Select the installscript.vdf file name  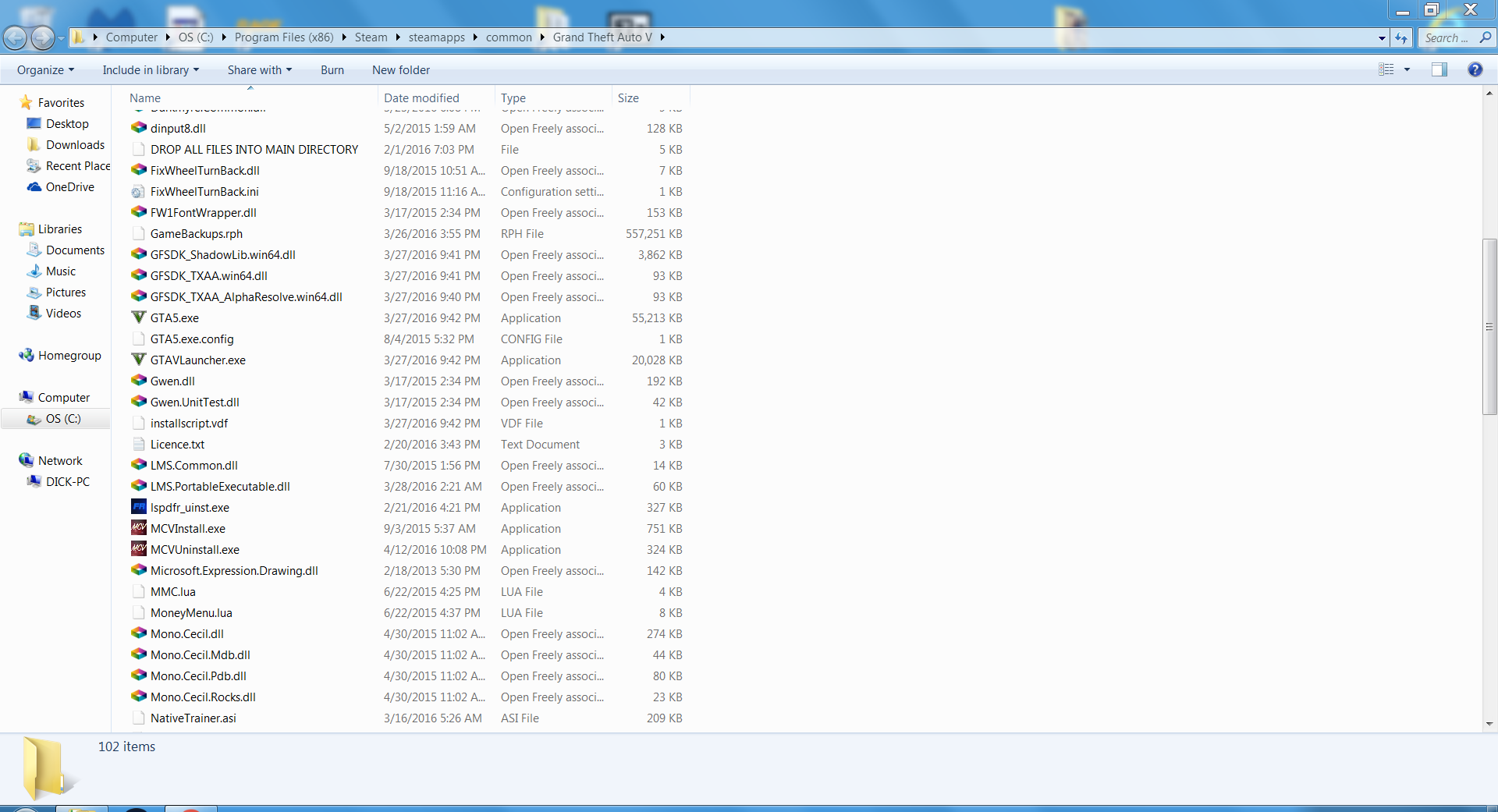(x=189, y=423)
